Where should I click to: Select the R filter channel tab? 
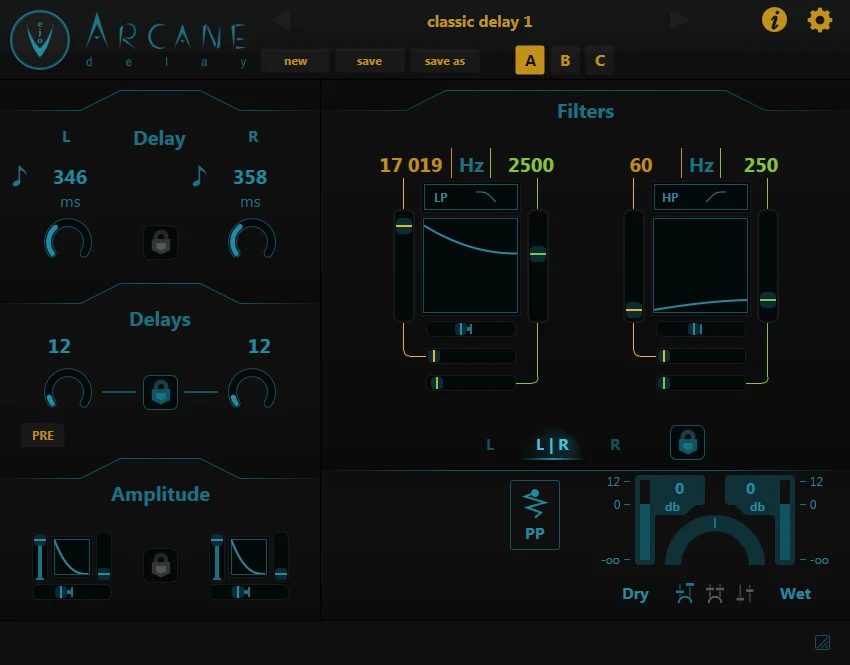615,445
